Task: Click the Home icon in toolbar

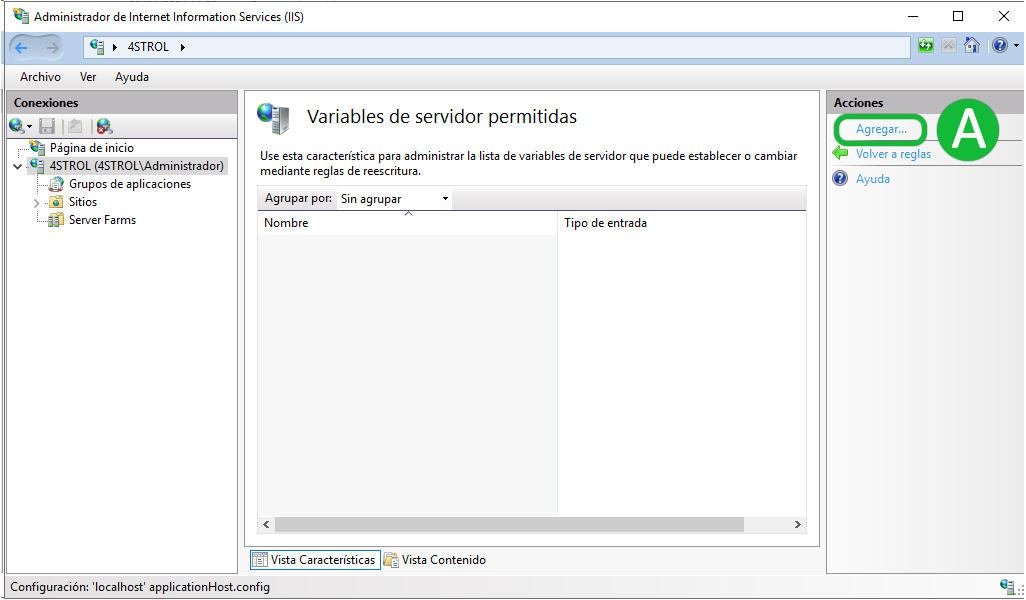Action: click(972, 46)
